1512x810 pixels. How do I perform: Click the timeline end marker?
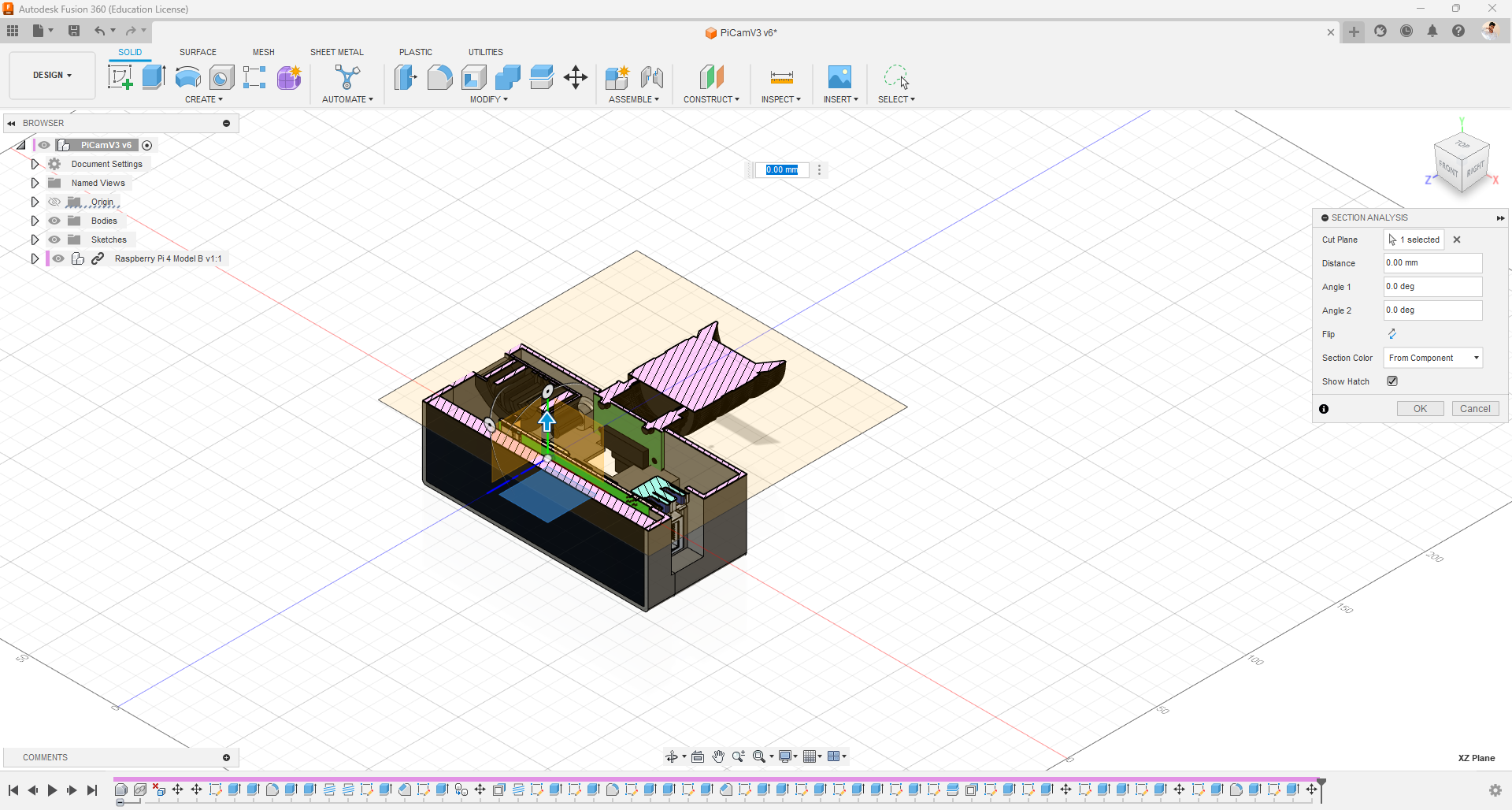[x=1321, y=789]
